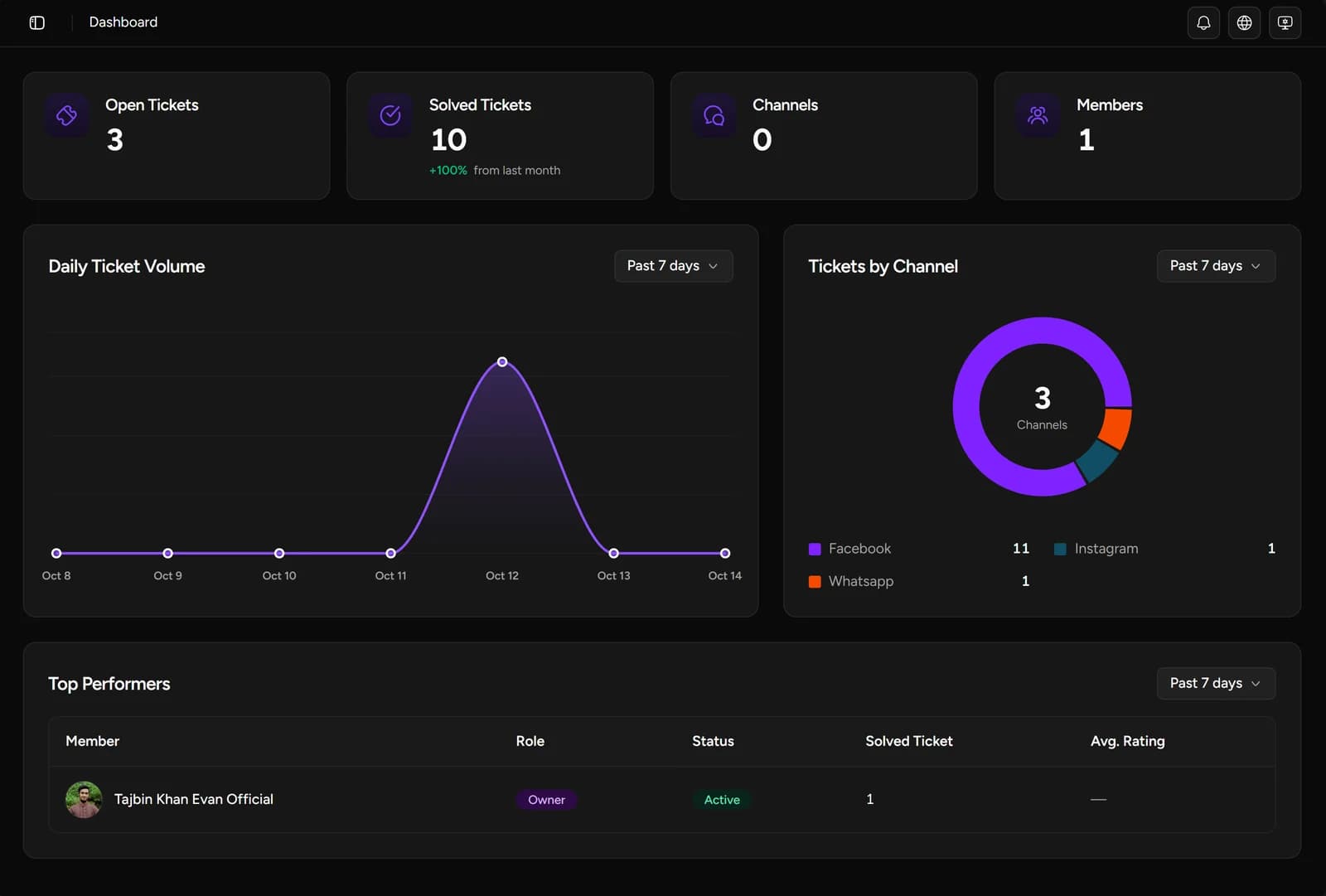Click the Oct 13 data point
This screenshot has height=896, width=1326.
pyautogui.click(x=613, y=553)
